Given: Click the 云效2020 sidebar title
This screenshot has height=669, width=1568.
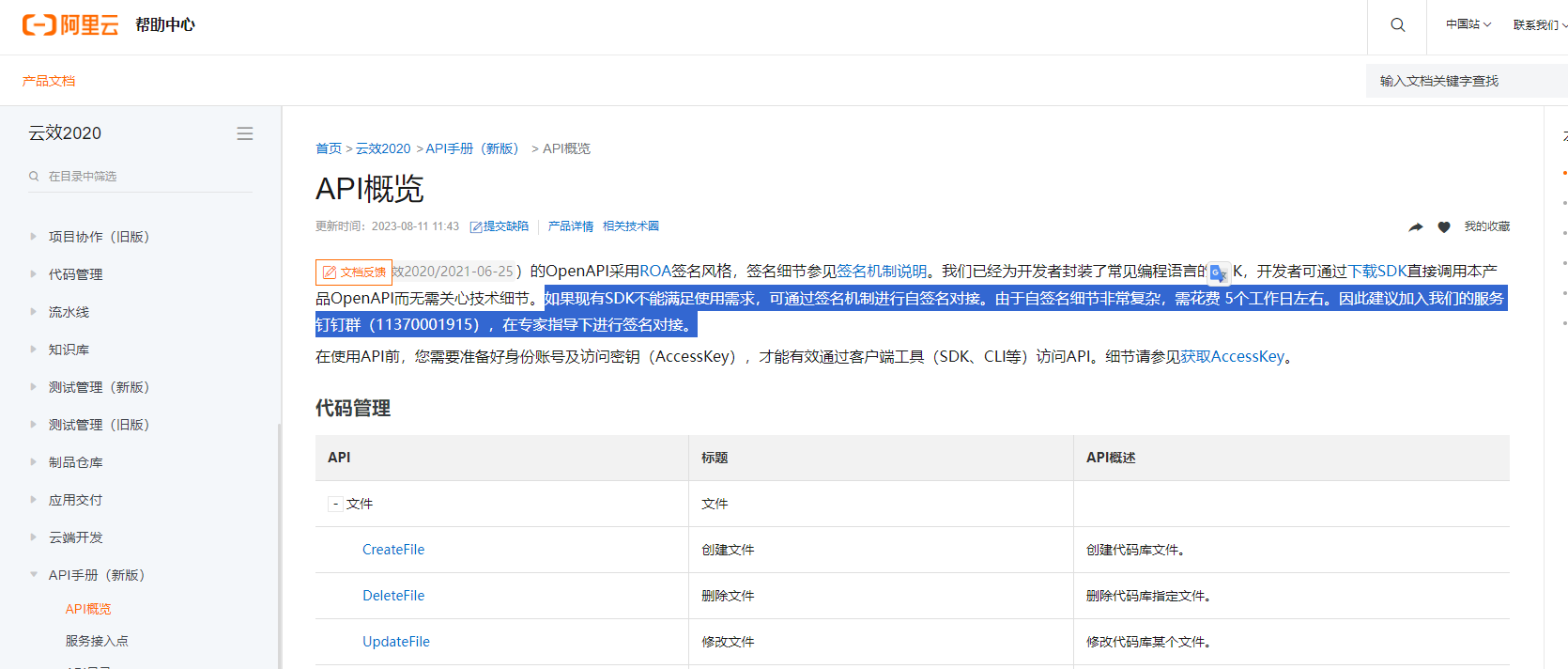Looking at the screenshot, I should coord(65,133).
